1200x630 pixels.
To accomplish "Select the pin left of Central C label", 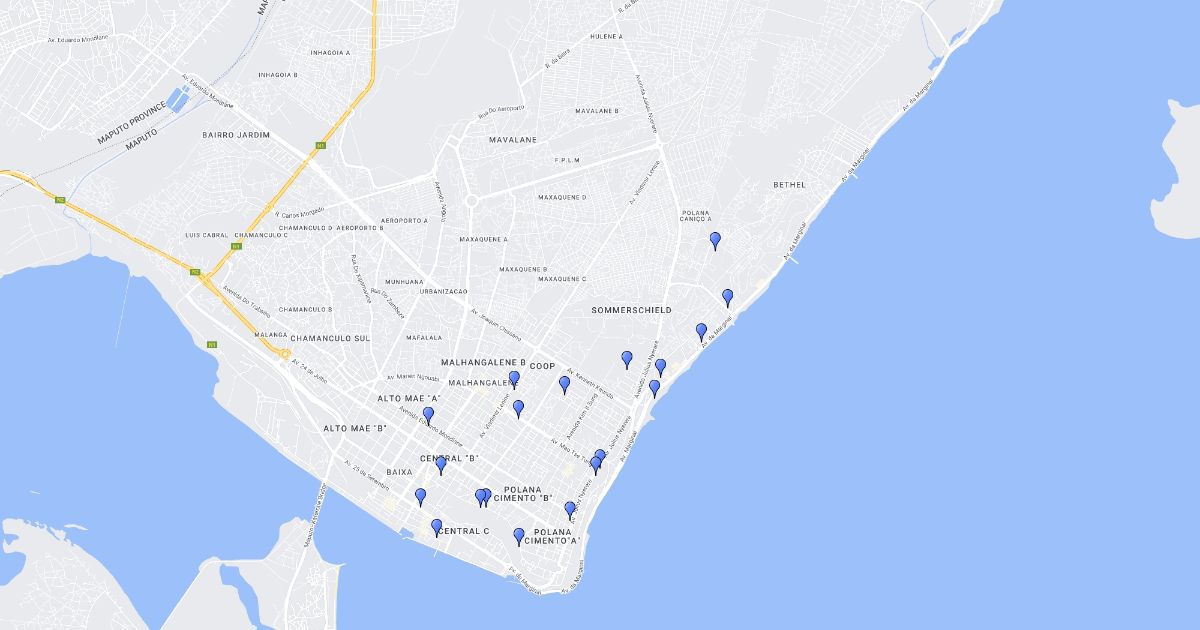I will coord(436,527).
